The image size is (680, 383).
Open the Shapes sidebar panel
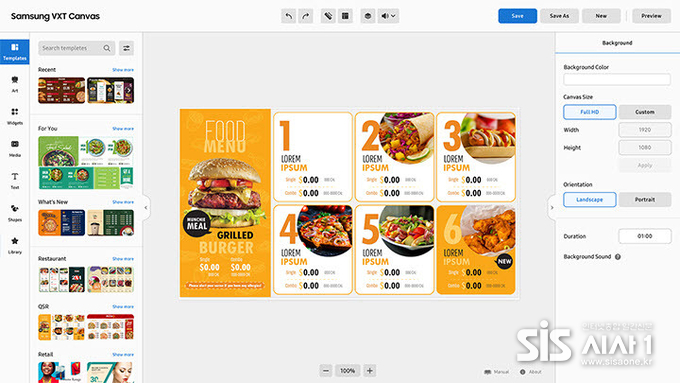click(x=15, y=213)
